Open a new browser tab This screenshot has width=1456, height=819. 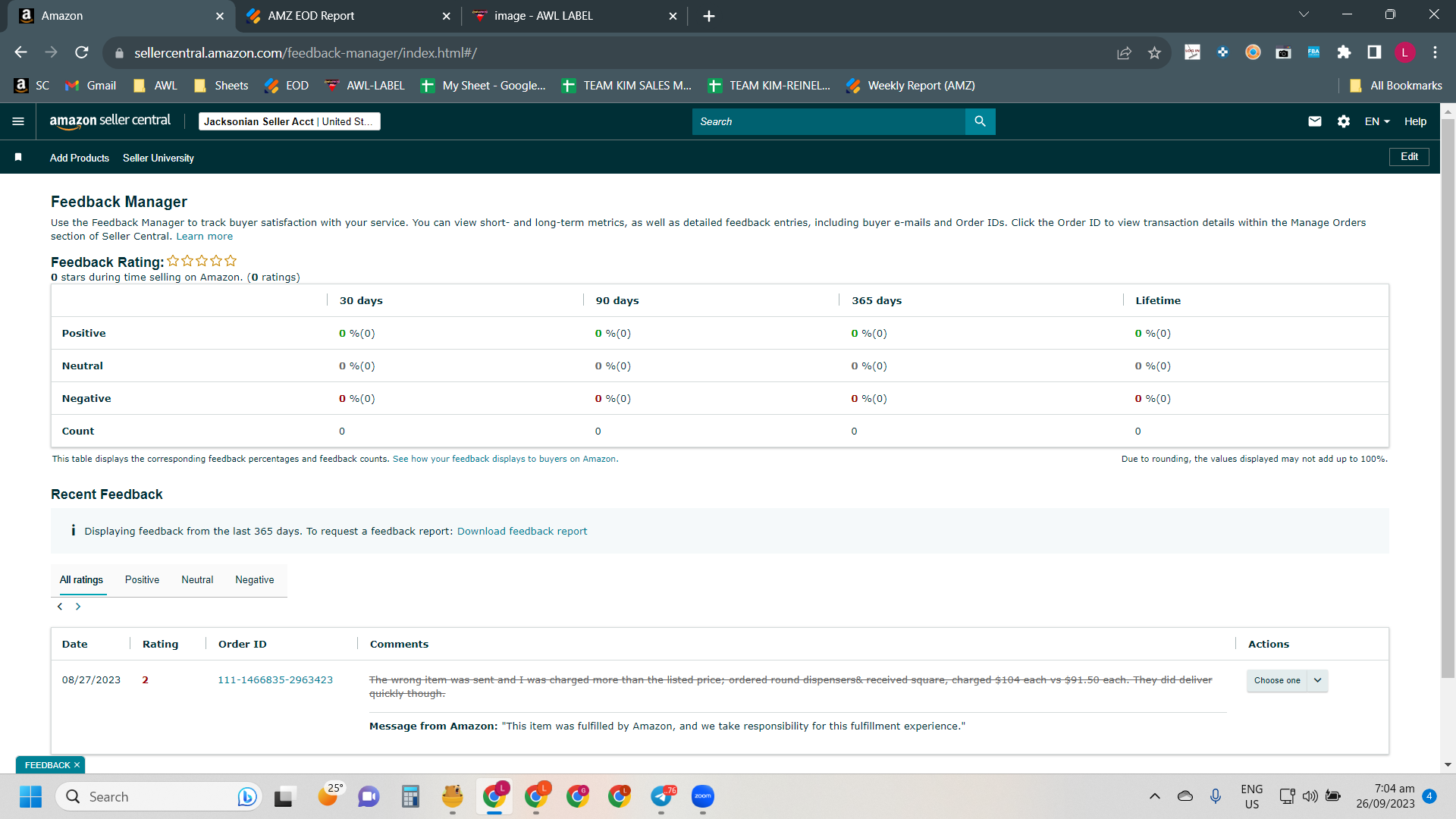point(708,16)
